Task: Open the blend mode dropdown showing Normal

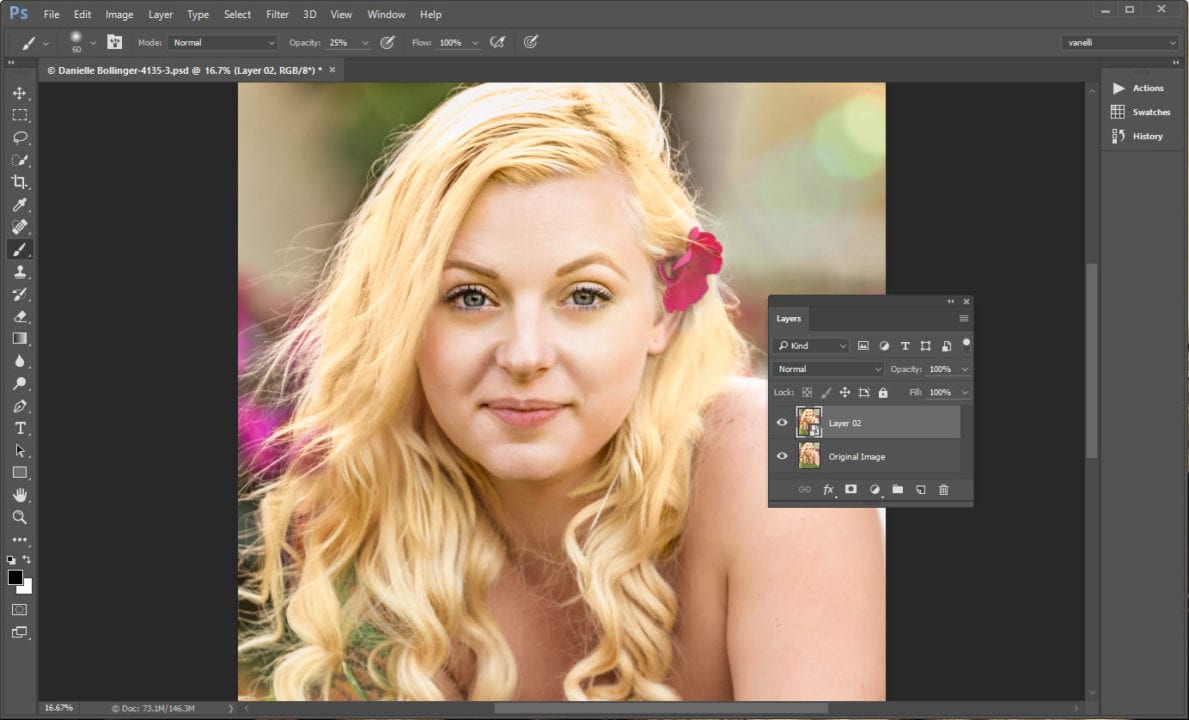Action: click(x=827, y=368)
